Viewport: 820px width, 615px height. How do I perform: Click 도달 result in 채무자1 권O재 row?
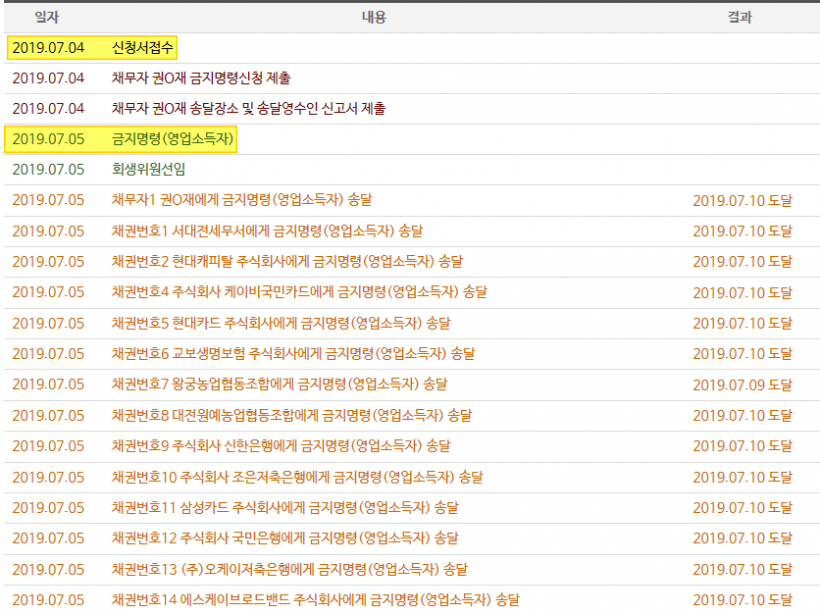pyautogui.click(x=743, y=200)
